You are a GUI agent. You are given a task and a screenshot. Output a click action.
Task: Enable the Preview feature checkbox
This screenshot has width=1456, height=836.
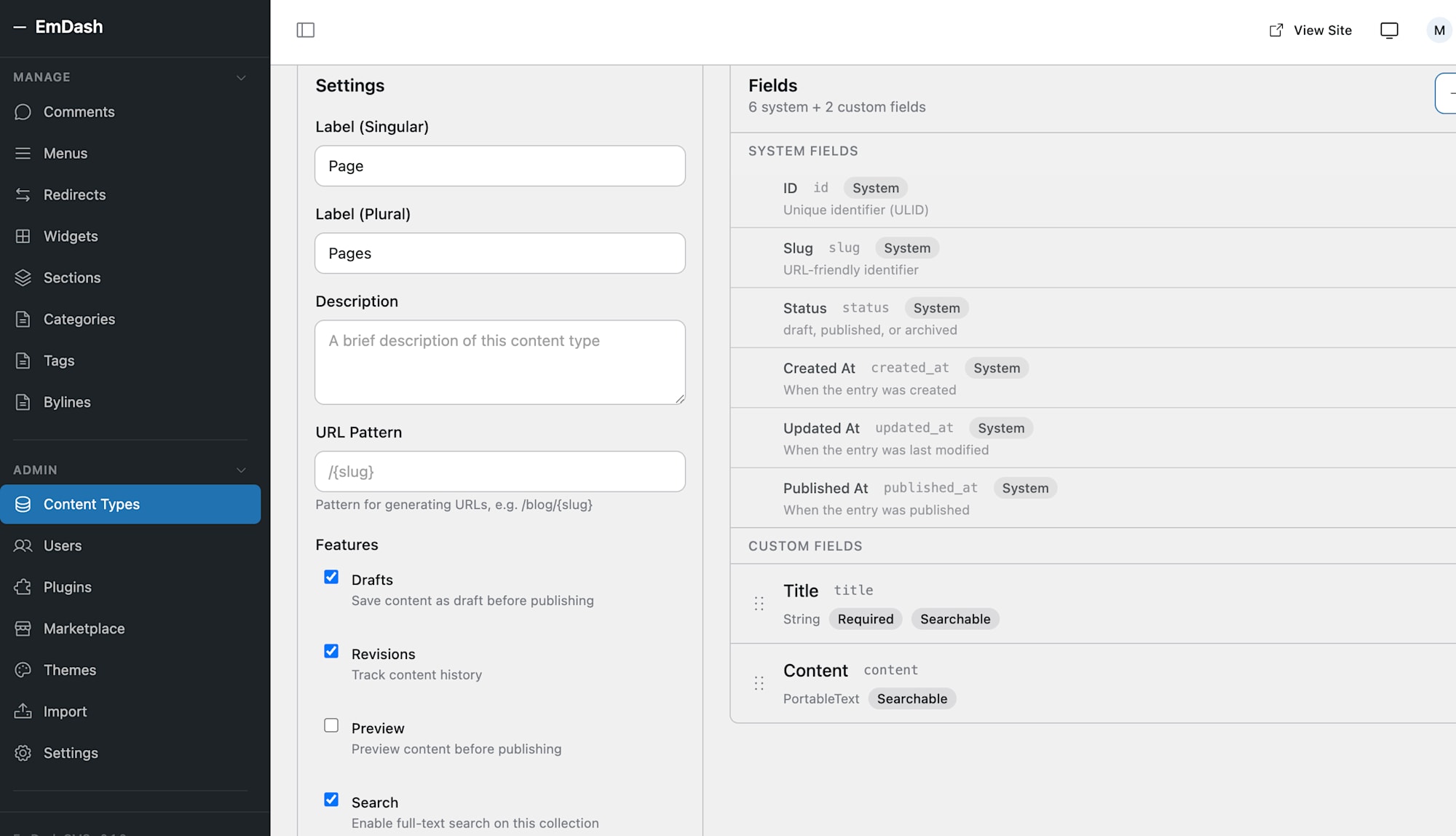[x=331, y=725]
